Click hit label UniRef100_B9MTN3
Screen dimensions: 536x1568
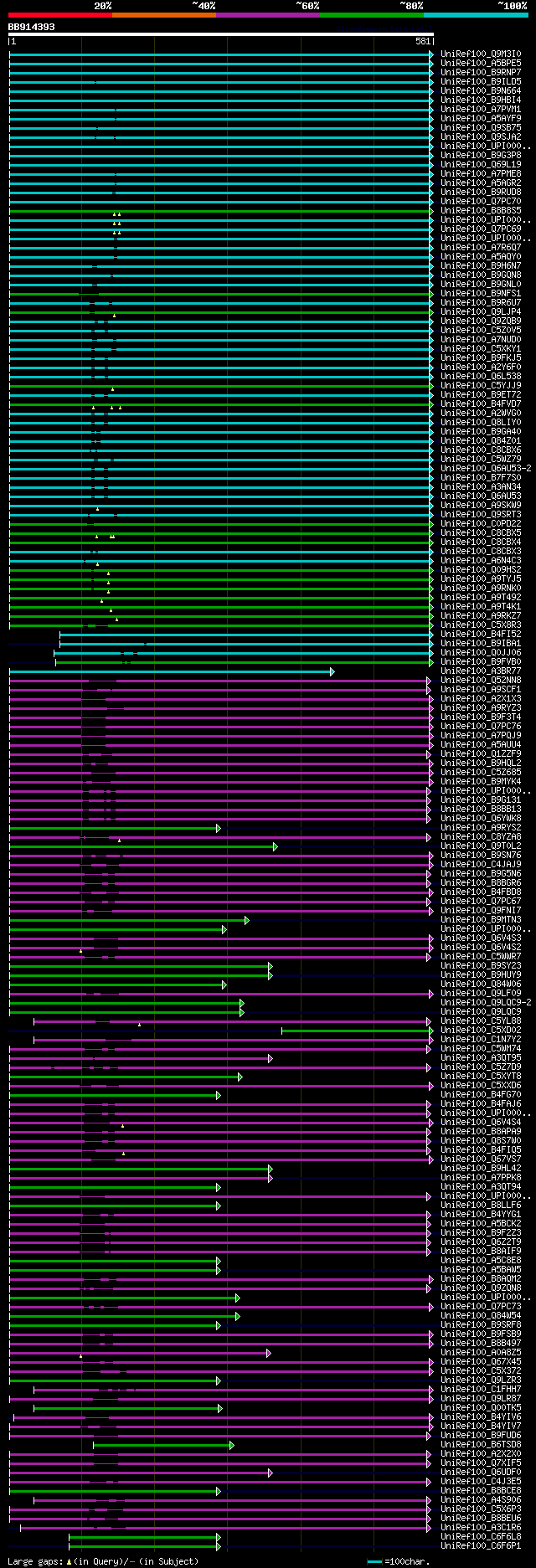click(x=481, y=920)
